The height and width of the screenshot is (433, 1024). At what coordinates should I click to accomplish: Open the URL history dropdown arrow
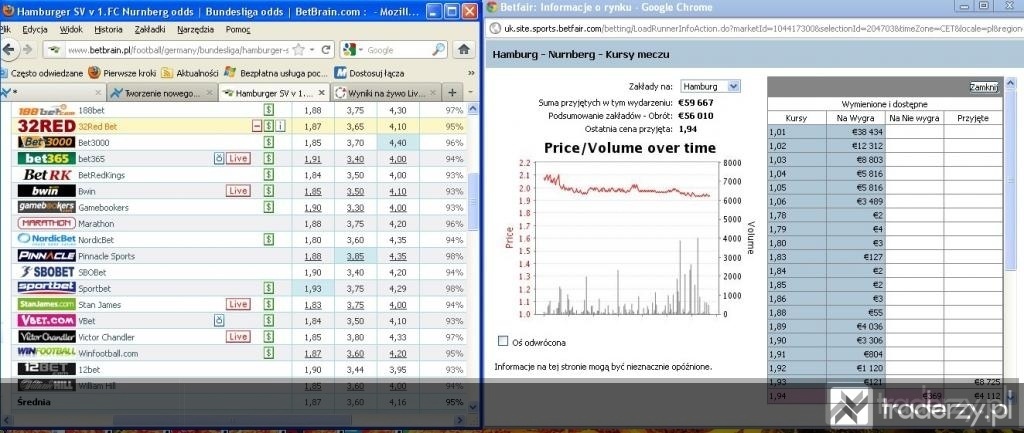[x=312, y=50]
